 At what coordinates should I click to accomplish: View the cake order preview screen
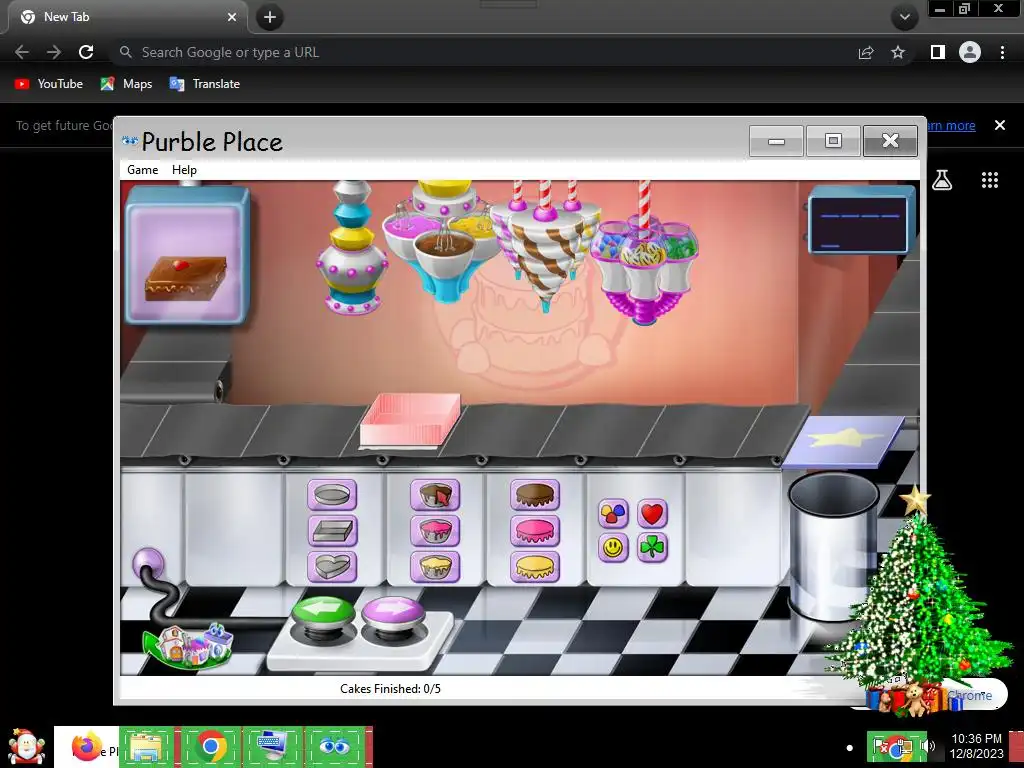(187, 255)
